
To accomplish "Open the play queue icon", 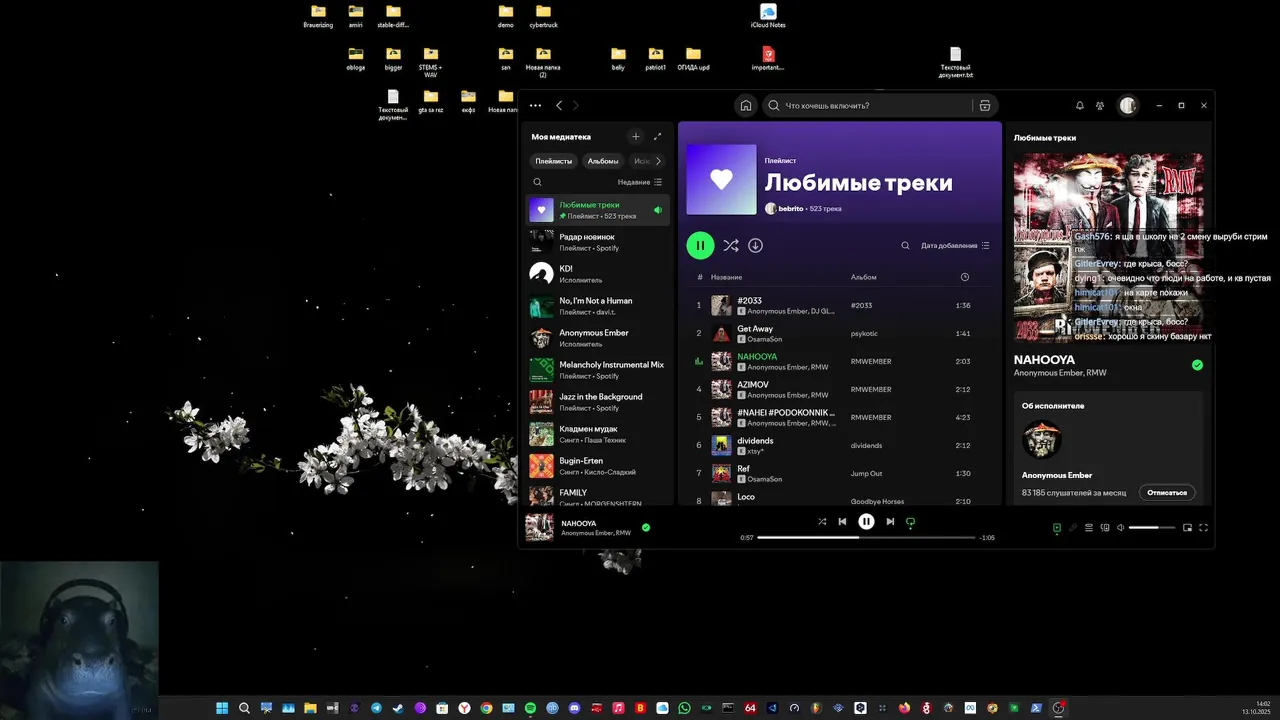I will (1089, 527).
